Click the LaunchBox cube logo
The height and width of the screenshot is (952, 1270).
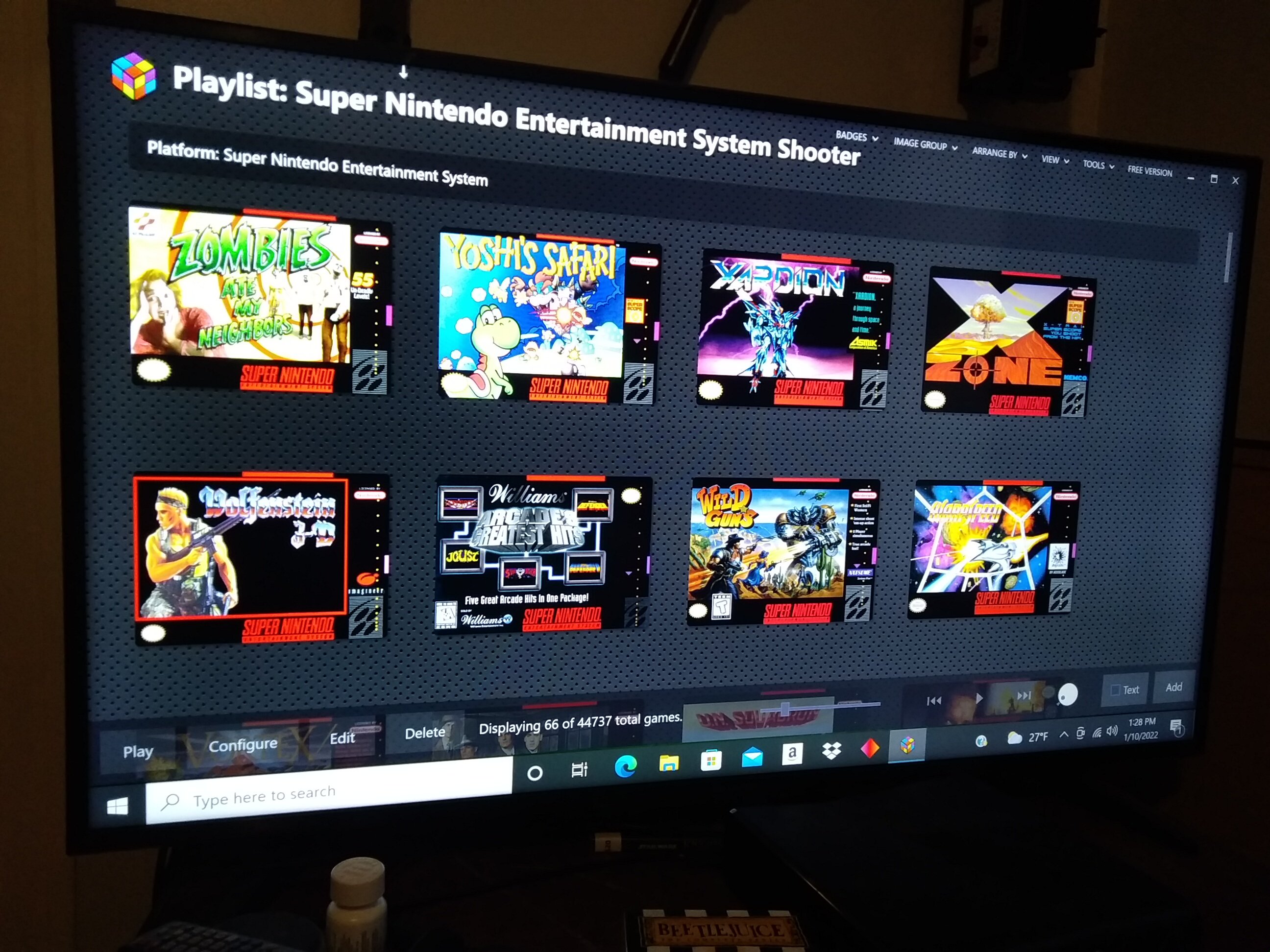pos(133,76)
